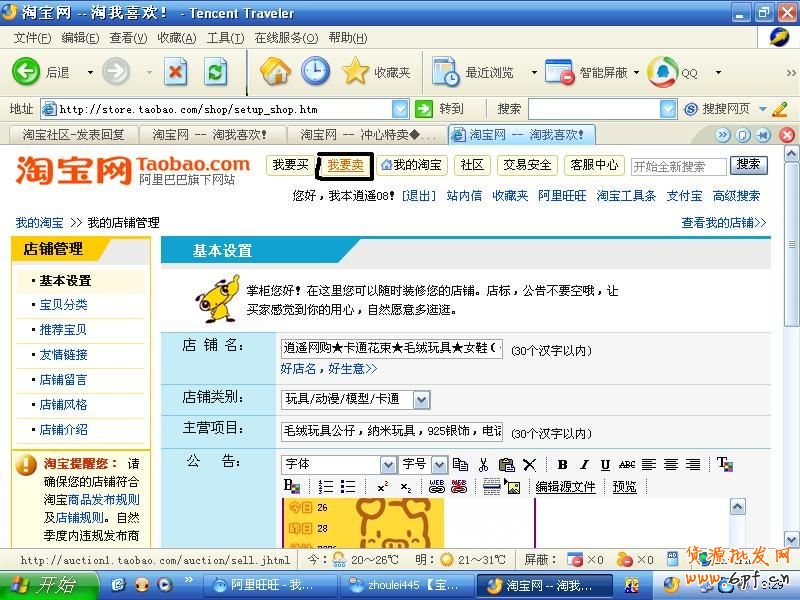
Task: Align announcement text to the right
Action: point(693,464)
